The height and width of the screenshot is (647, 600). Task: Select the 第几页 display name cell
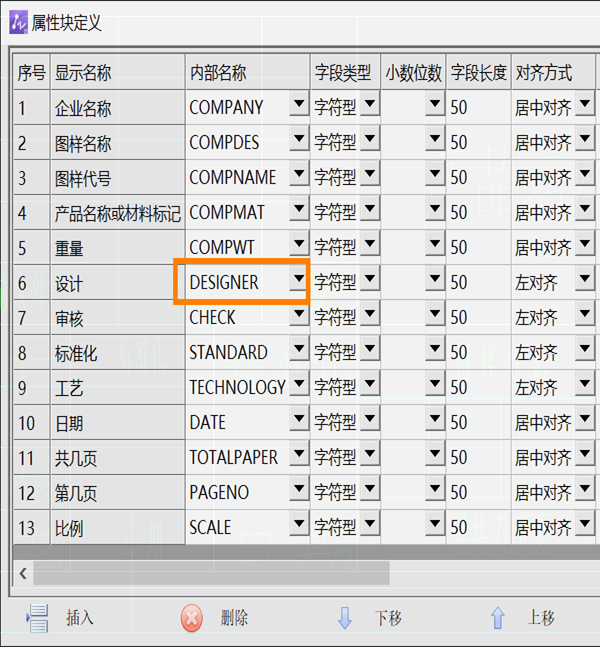[118, 494]
